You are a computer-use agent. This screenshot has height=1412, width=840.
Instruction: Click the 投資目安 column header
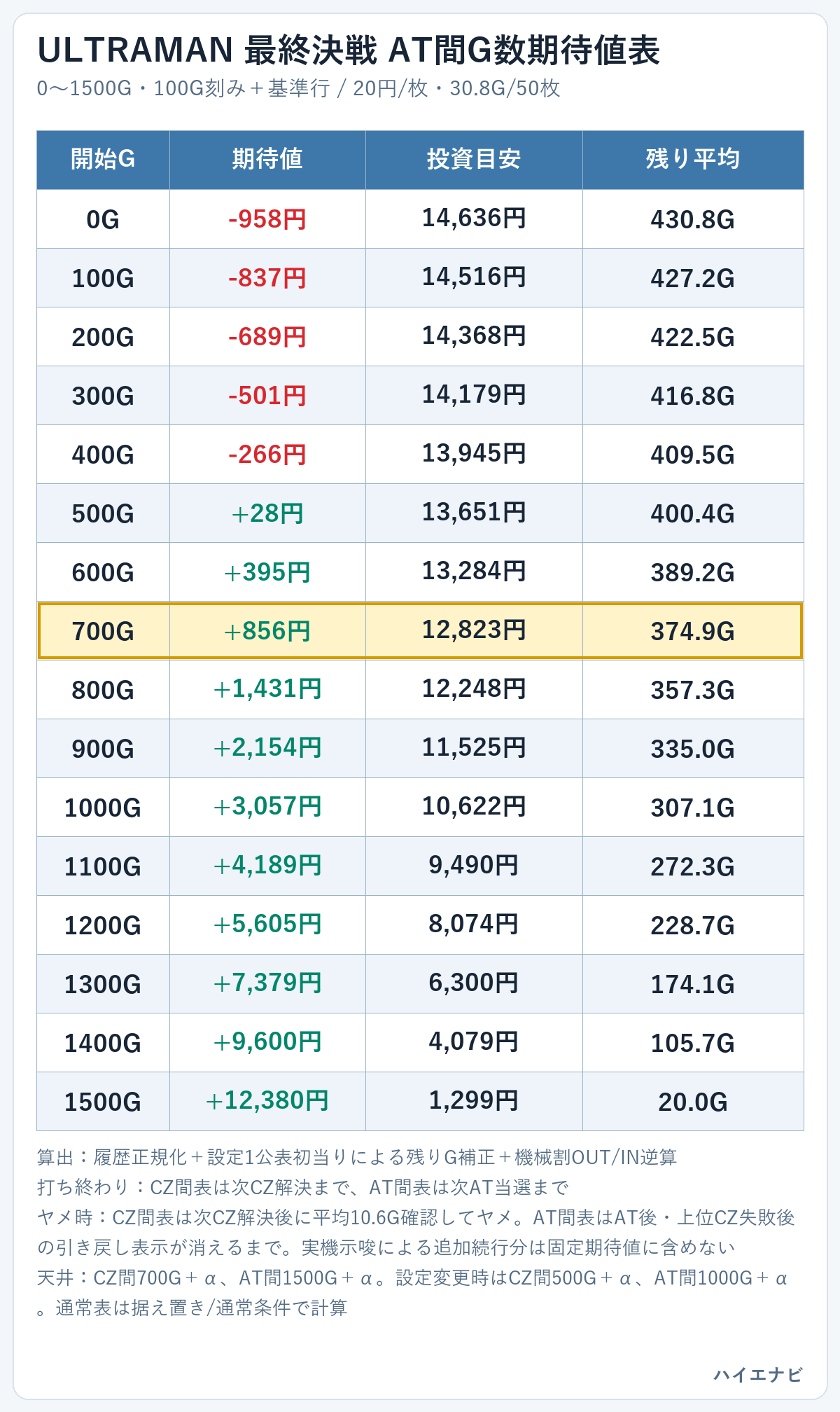coord(474,160)
